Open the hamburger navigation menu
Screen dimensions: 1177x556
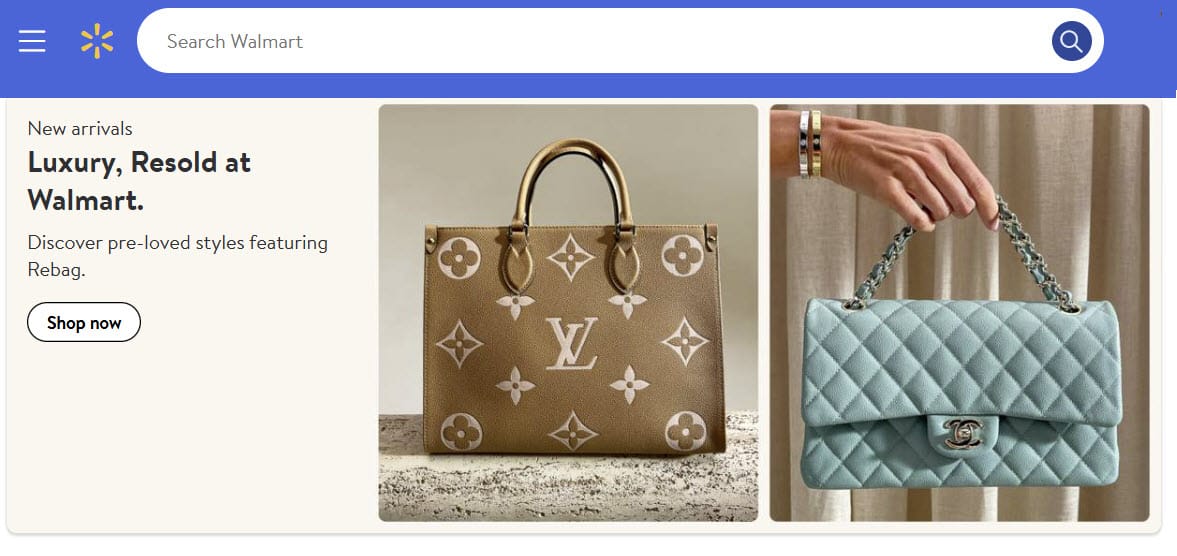[x=32, y=41]
